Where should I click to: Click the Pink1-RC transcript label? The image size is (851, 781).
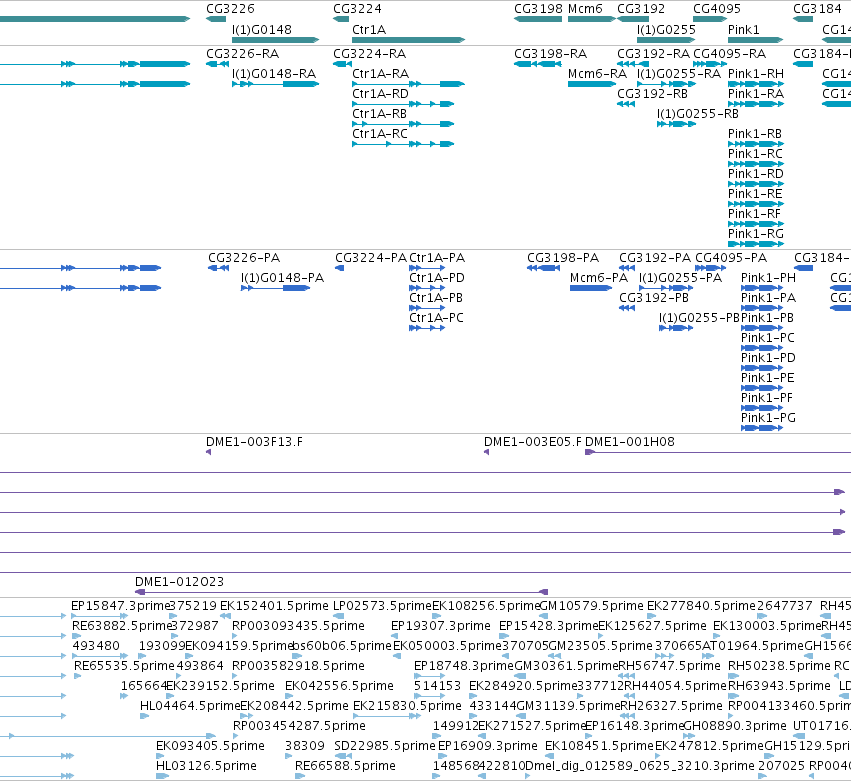(755, 154)
